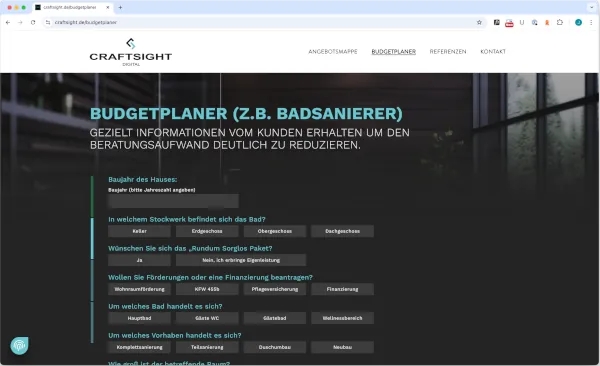Screen dimensions: 600x366
Task: Open the Budgetplaner menu item
Action: point(393,51)
